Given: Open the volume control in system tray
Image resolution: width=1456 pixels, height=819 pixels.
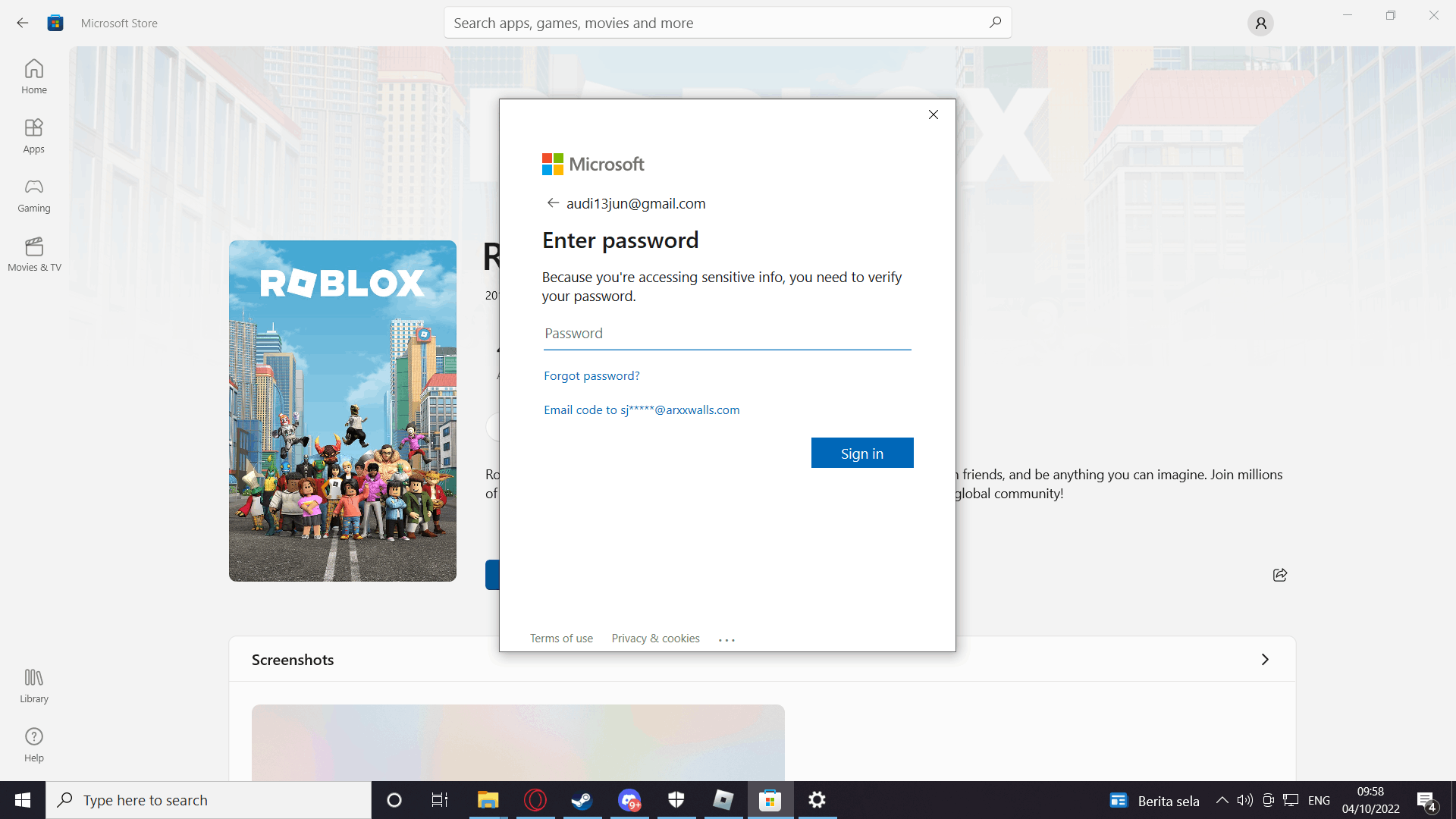Looking at the screenshot, I should 1245,800.
